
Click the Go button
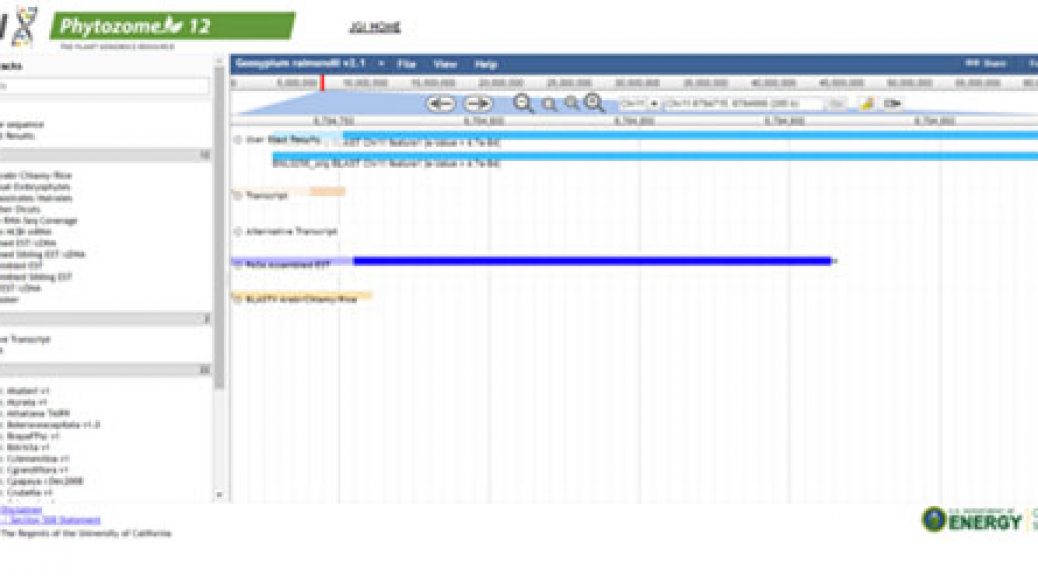tap(836, 104)
